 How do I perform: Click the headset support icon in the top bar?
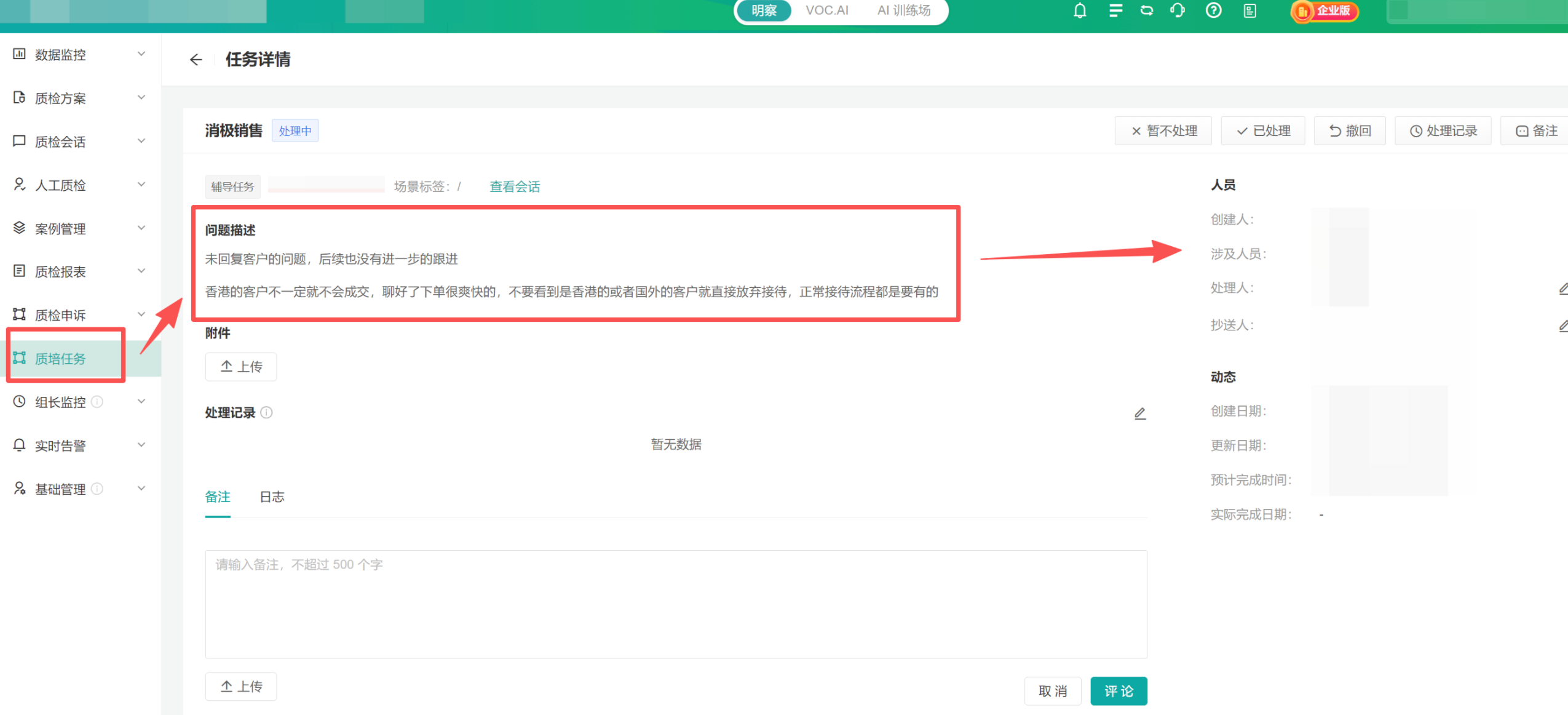(1176, 10)
